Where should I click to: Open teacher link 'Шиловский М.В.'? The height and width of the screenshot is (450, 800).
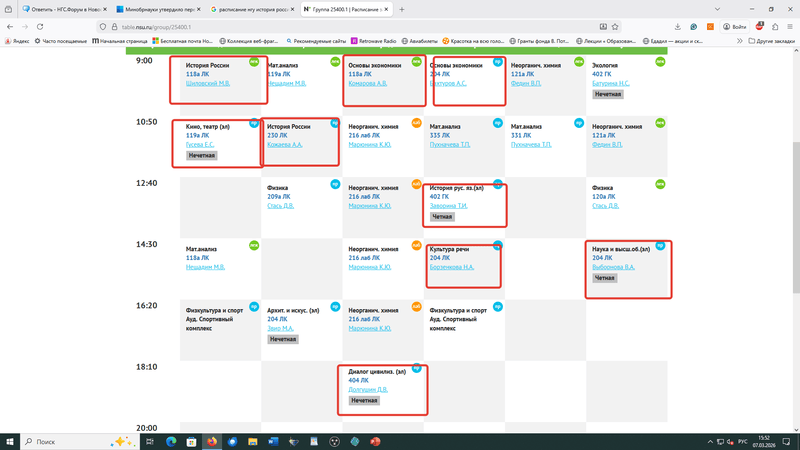click(x=208, y=83)
